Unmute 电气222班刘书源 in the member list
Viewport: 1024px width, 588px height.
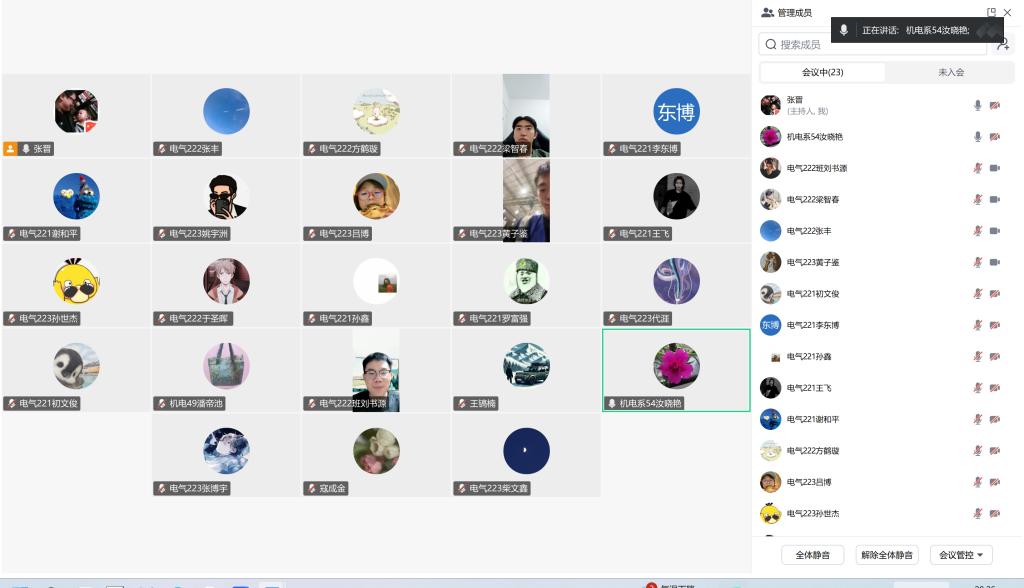(x=977, y=168)
